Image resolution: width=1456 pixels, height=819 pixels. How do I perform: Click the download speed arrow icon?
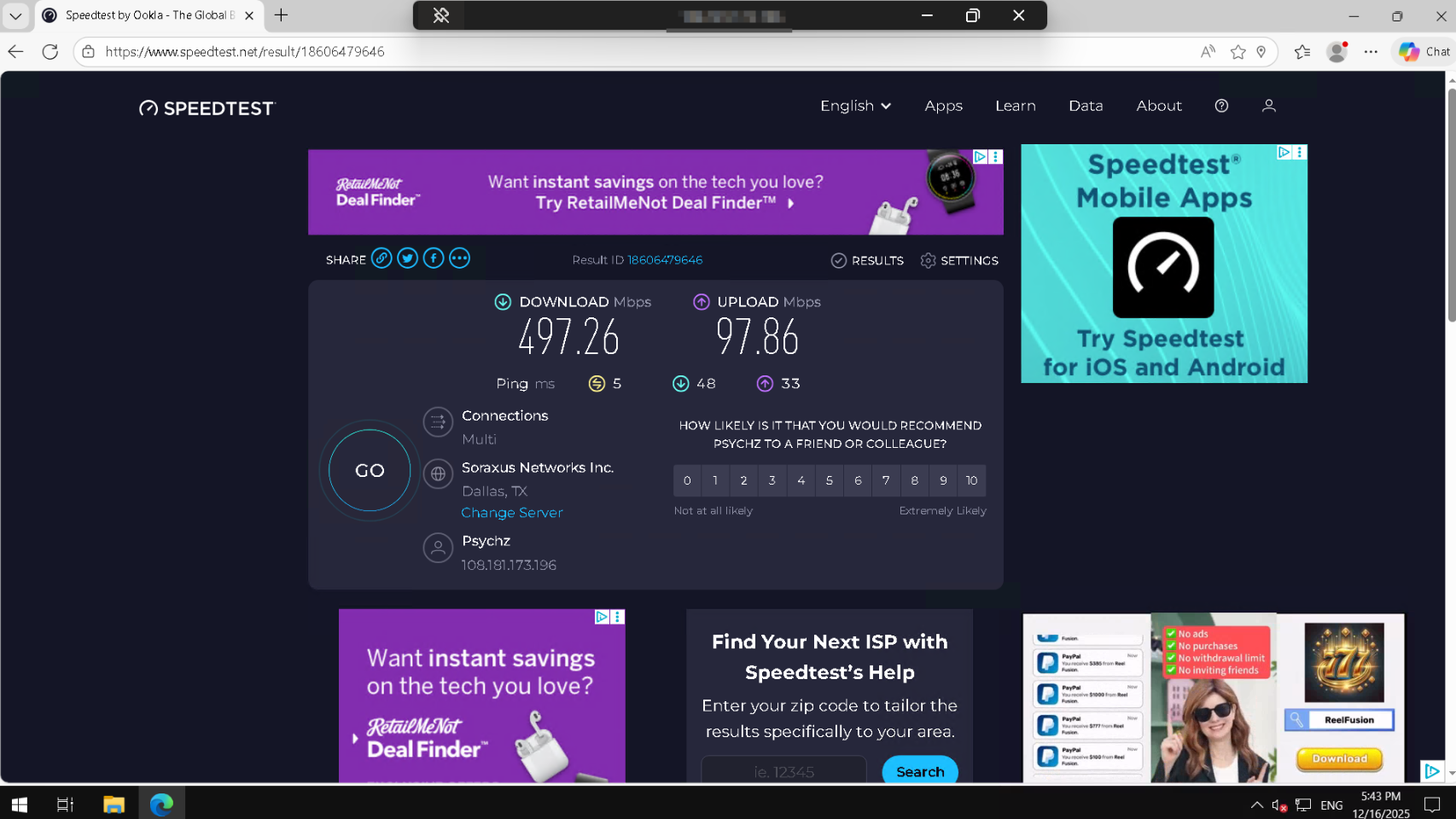coord(503,302)
